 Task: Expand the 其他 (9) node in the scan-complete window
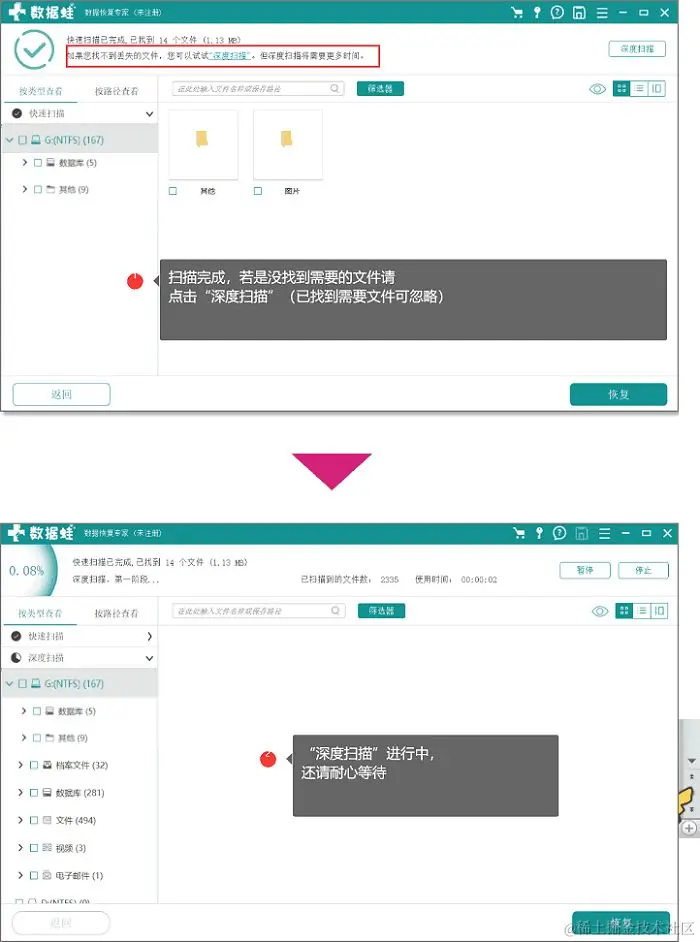click(25, 189)
